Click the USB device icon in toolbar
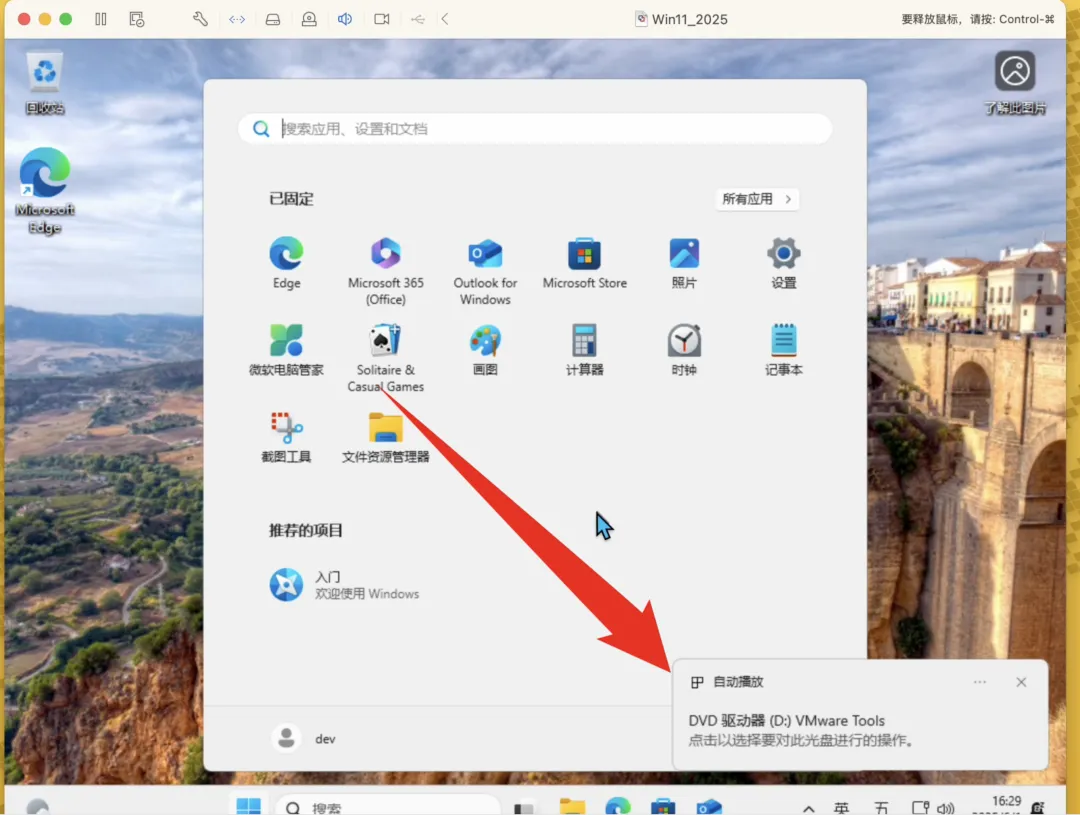 [x=417, y=19]
